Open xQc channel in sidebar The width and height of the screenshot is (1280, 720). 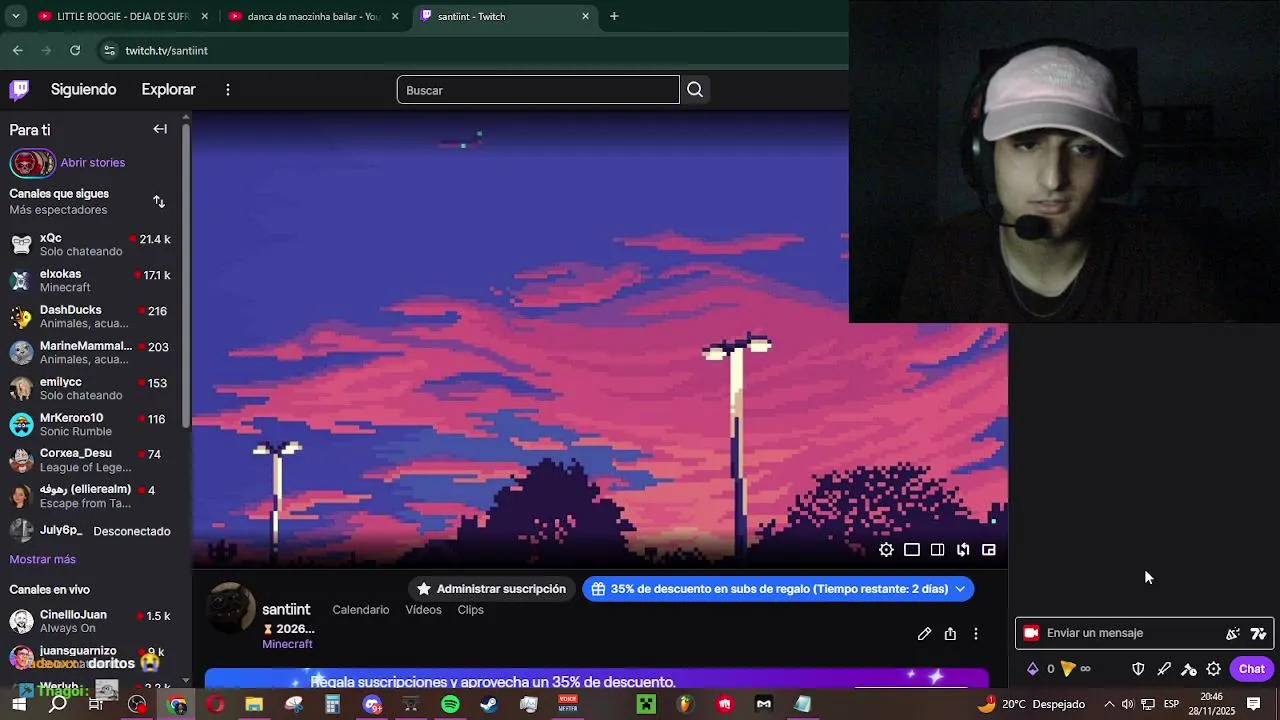(x=91, y=244)
